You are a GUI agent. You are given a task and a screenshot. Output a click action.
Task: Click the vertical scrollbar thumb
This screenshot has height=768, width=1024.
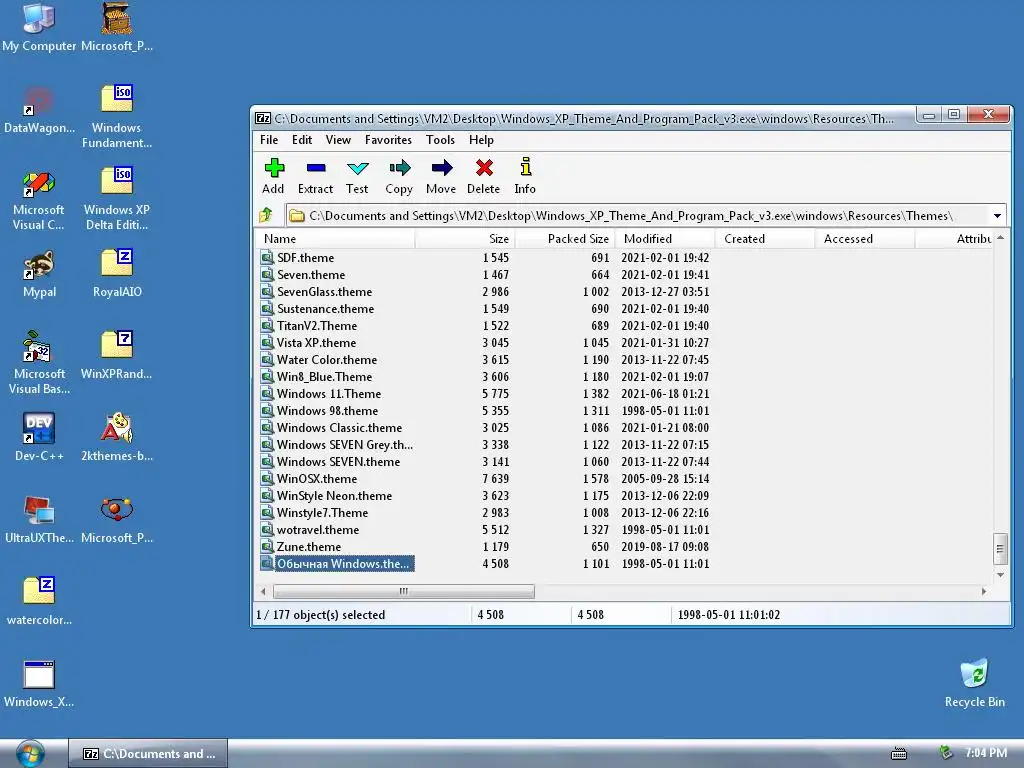tap(1000, 549)
